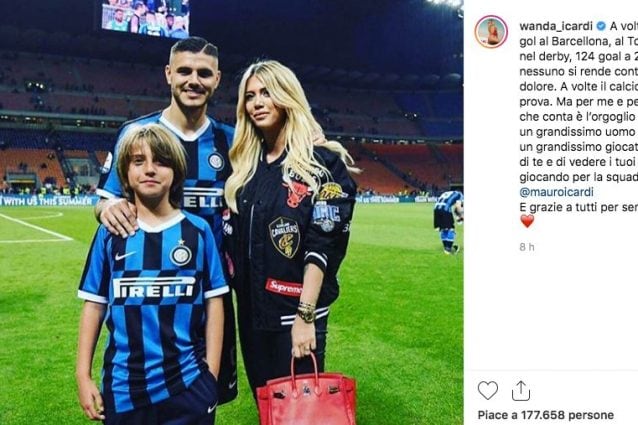Like the post with the heart icon
The width and height of the screenshot is (638, 425).
[487, 390]
